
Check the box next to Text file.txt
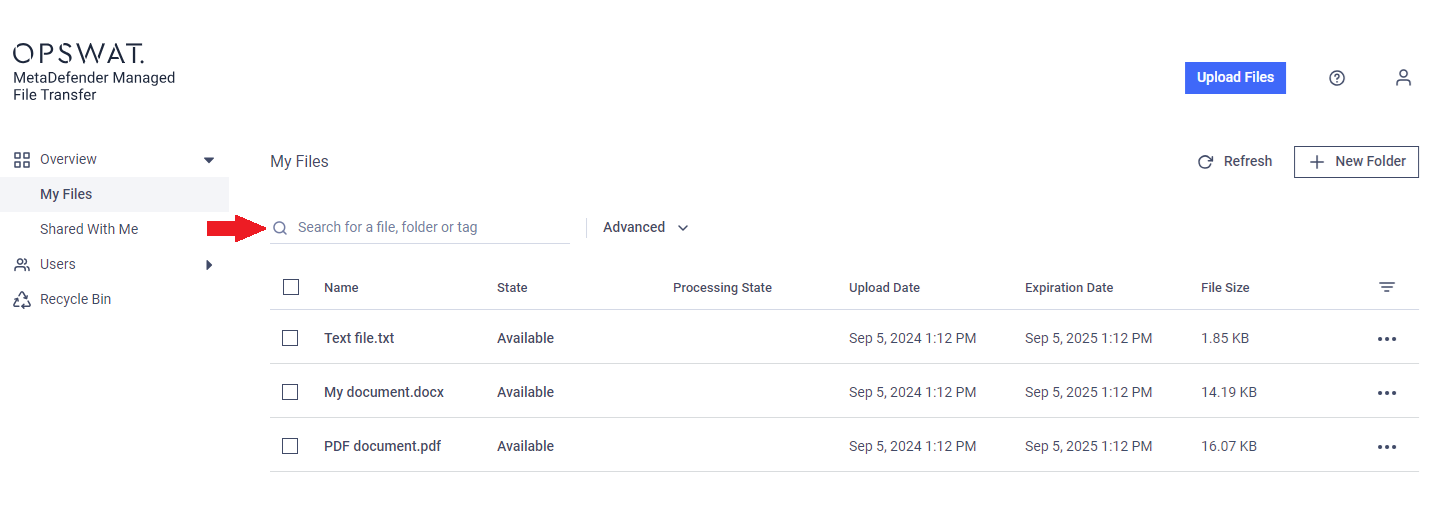(x=290, y=338)
